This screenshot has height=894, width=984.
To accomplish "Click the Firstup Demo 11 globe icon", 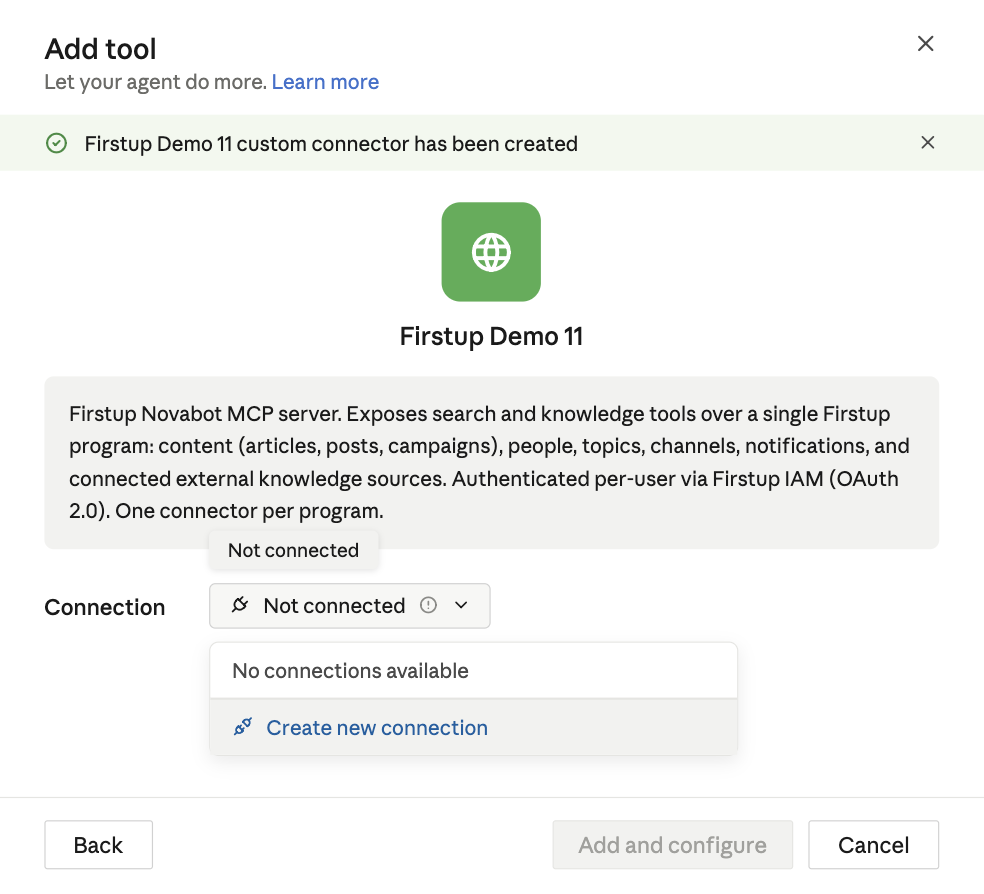I will pyautogui.click(x=491, y=252).
